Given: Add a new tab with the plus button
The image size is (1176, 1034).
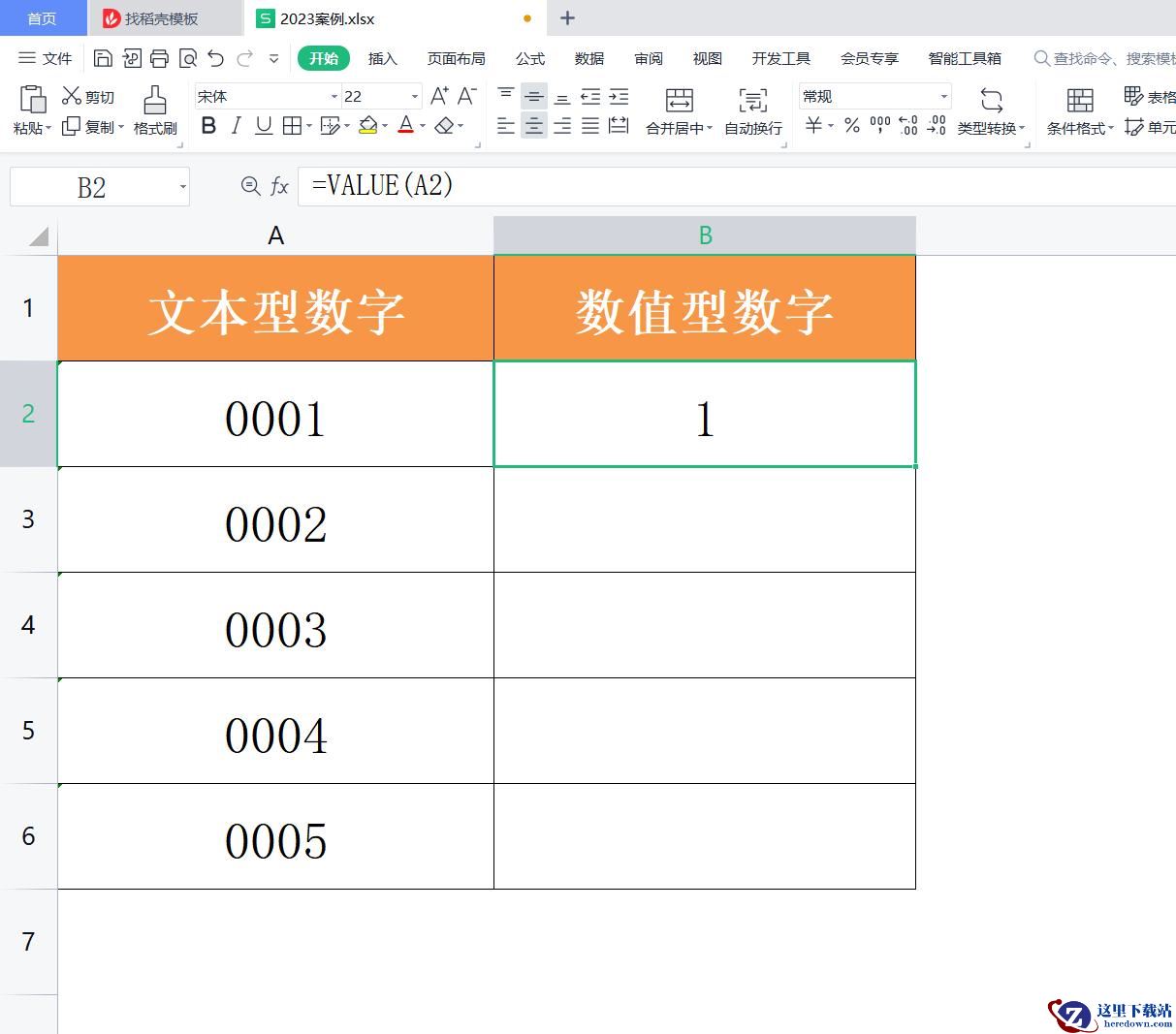Looking at the screenshot, I should pyautogui.click(x=568, y=17).
